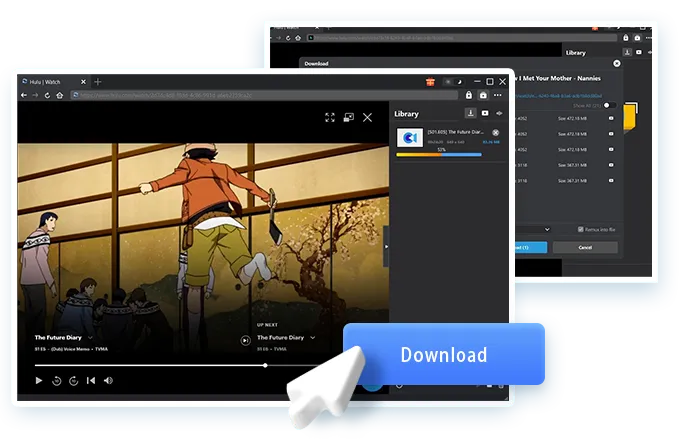Toggle the light/dark theme switch

(453, 82)
